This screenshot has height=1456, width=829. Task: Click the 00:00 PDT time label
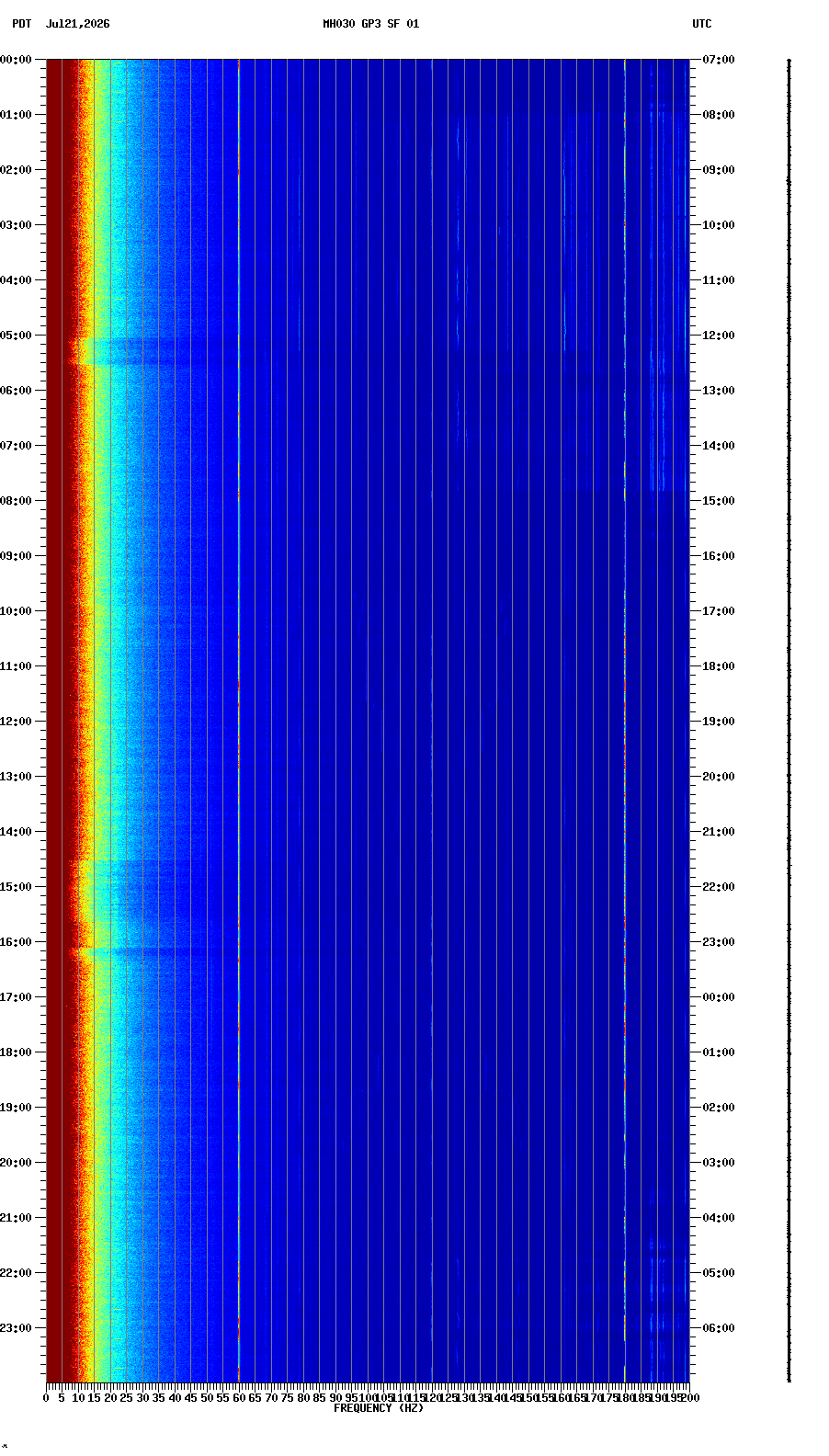(x=16, y=60)
